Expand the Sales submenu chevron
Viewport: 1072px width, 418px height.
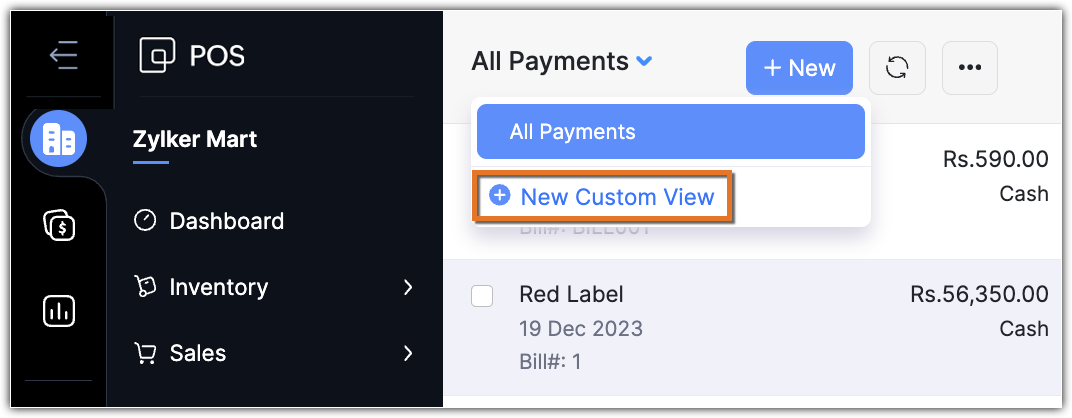click(x=407, y=353)
